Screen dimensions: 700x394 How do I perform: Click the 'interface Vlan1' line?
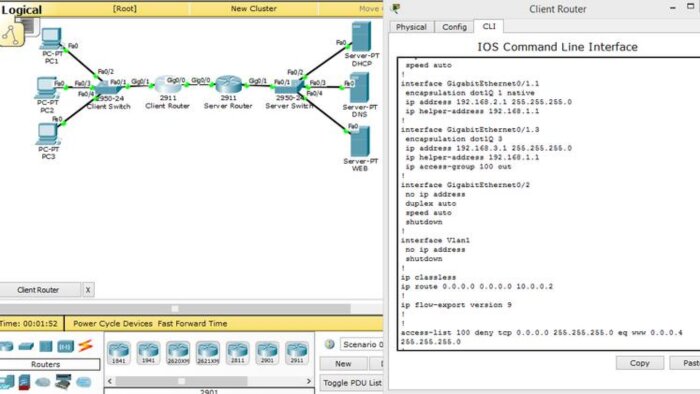click(x=435, y=240)
